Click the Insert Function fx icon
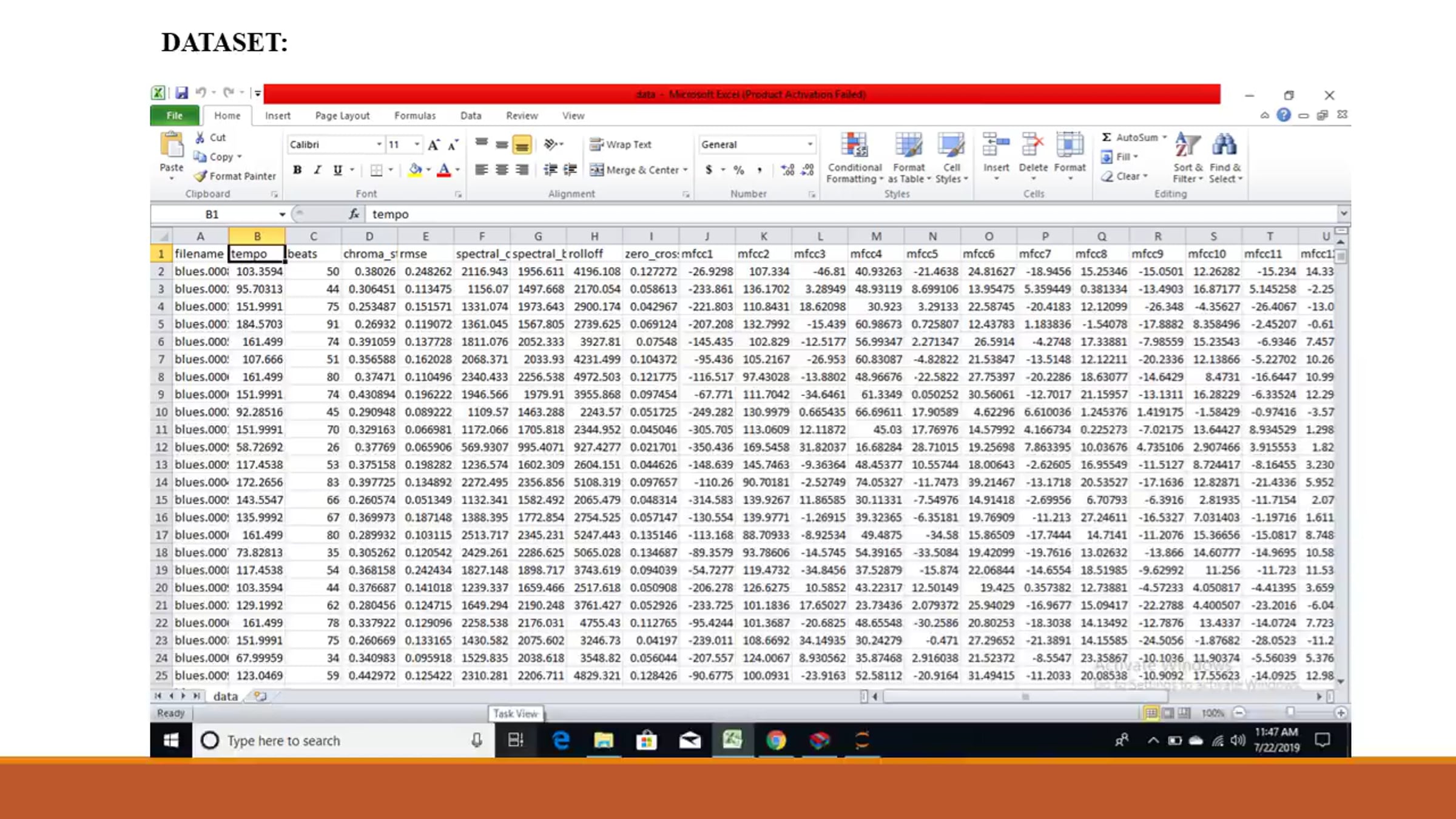 point(354,214)
